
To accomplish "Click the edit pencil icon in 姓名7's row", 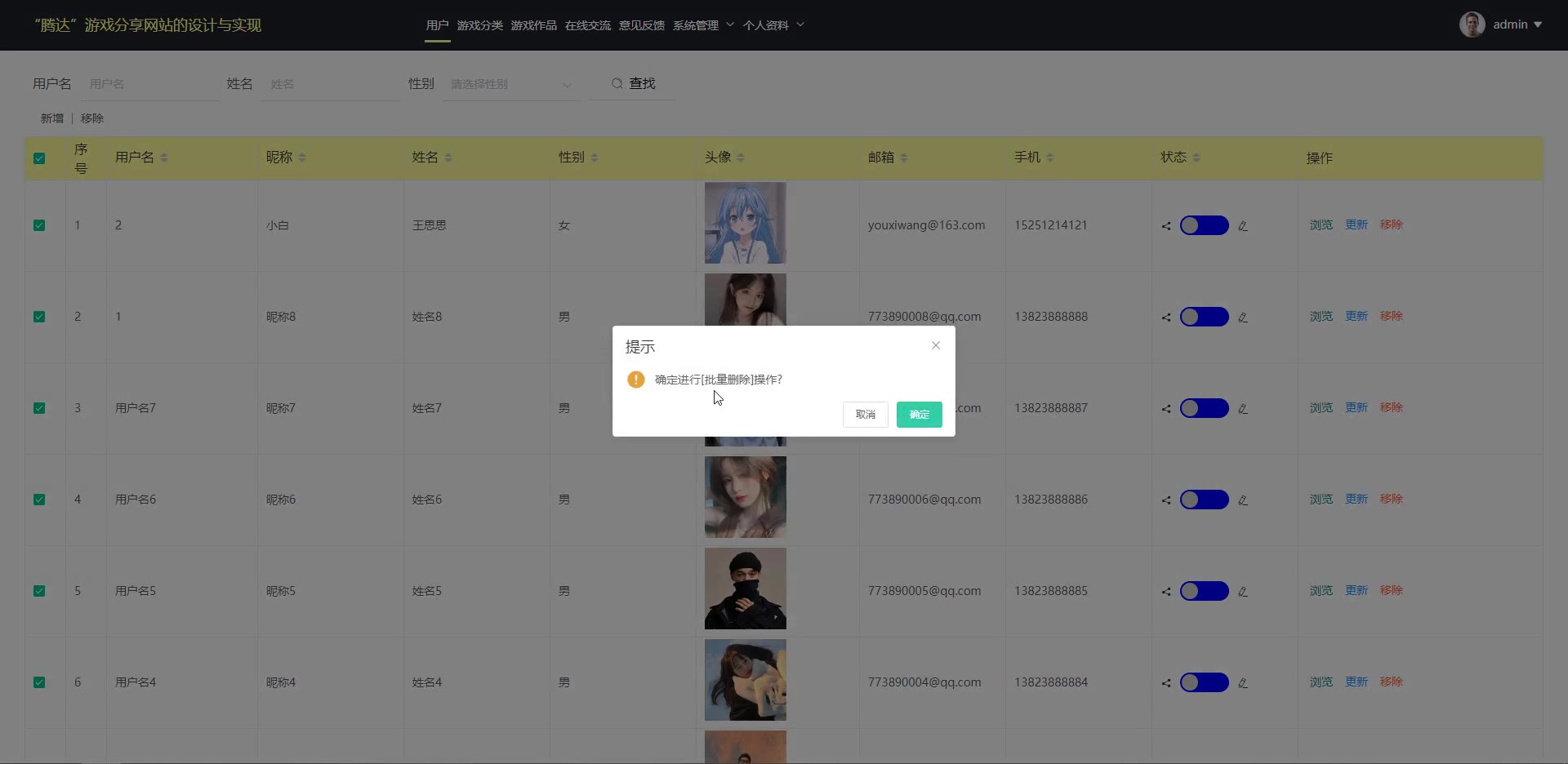I will click(x=1242, y=409).
